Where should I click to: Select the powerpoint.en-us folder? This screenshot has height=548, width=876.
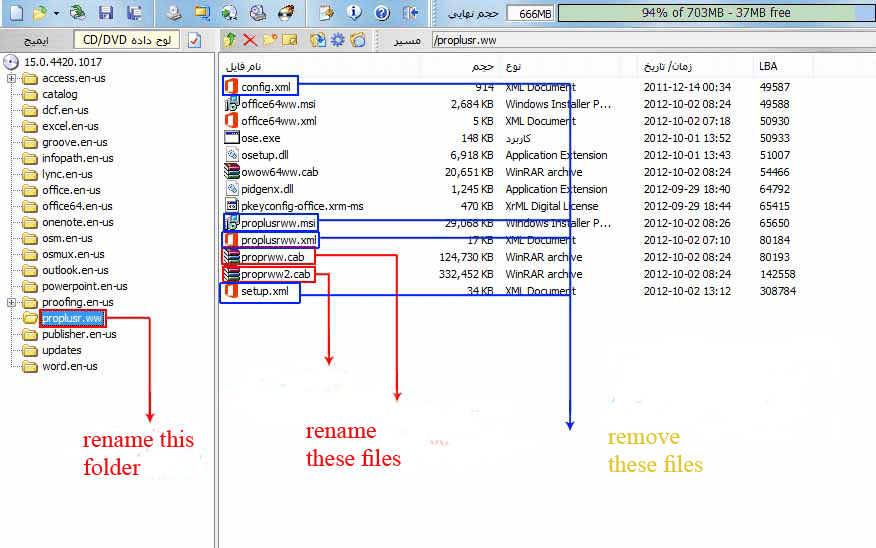(x=84, y=286)
